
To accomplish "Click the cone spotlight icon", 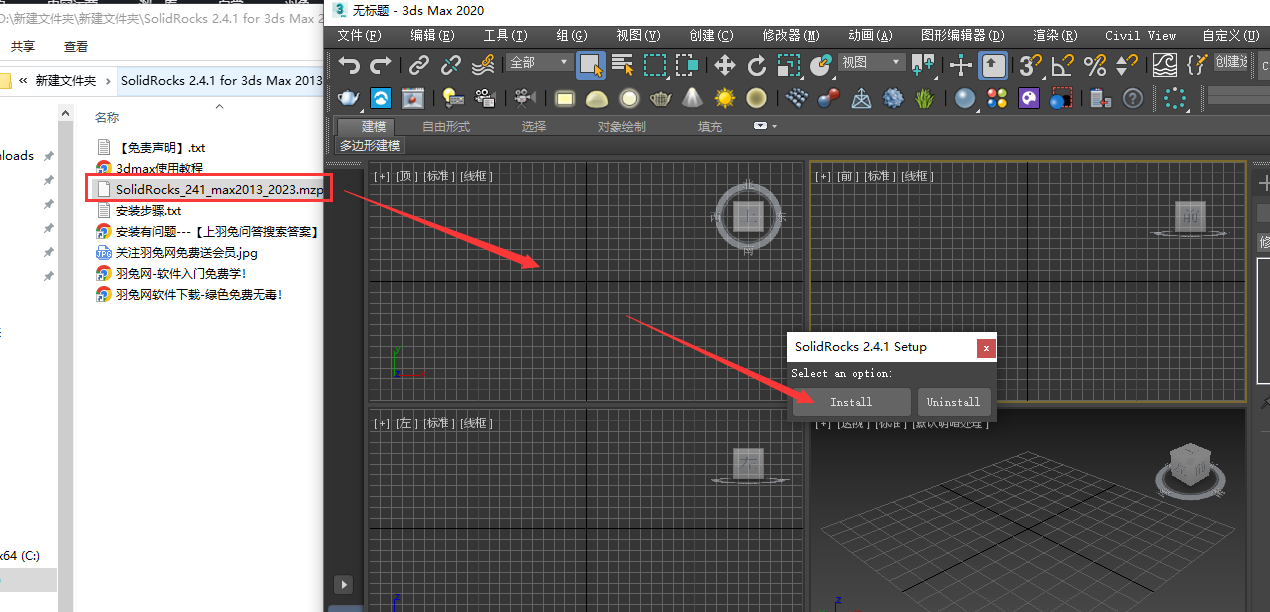I will [x=693, y=98].
